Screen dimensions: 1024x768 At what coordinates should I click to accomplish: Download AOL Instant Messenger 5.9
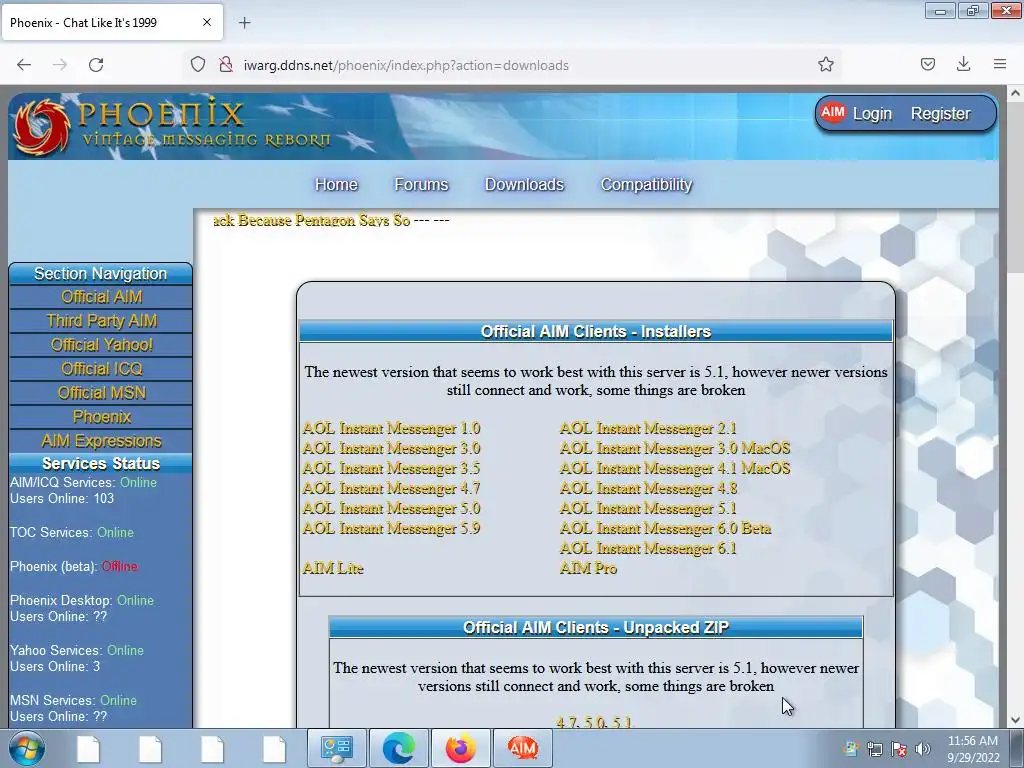(391, 528)
